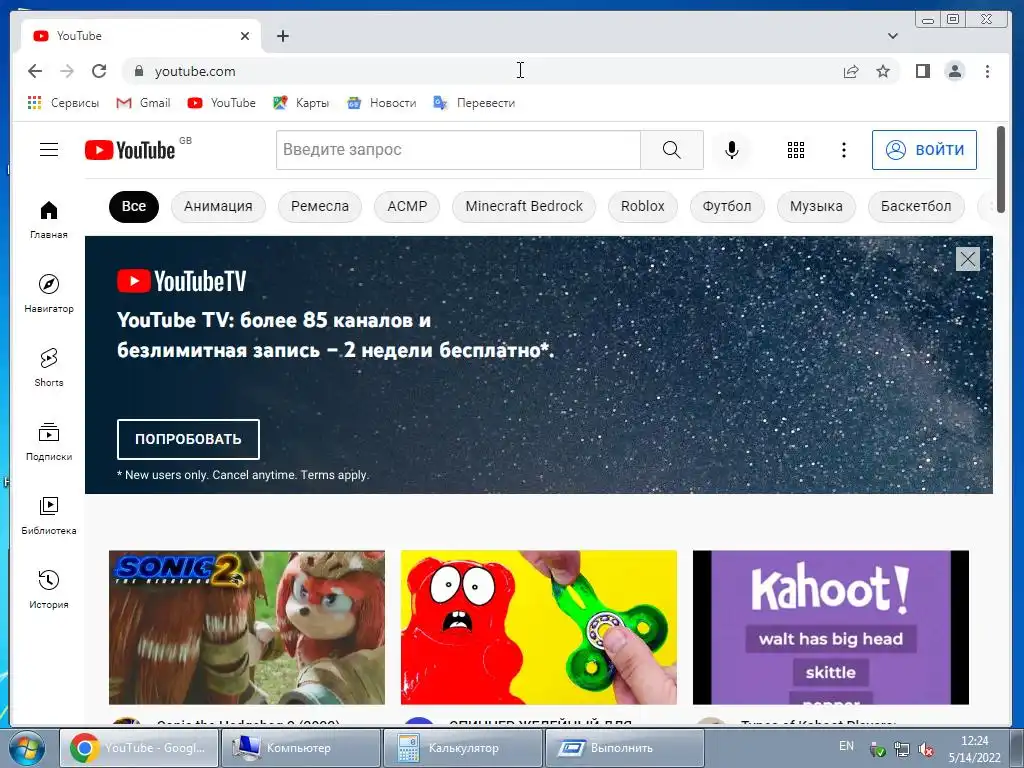Share this page using the share icon
This screenshot has width=1024, height=768.
pos(850,71)
